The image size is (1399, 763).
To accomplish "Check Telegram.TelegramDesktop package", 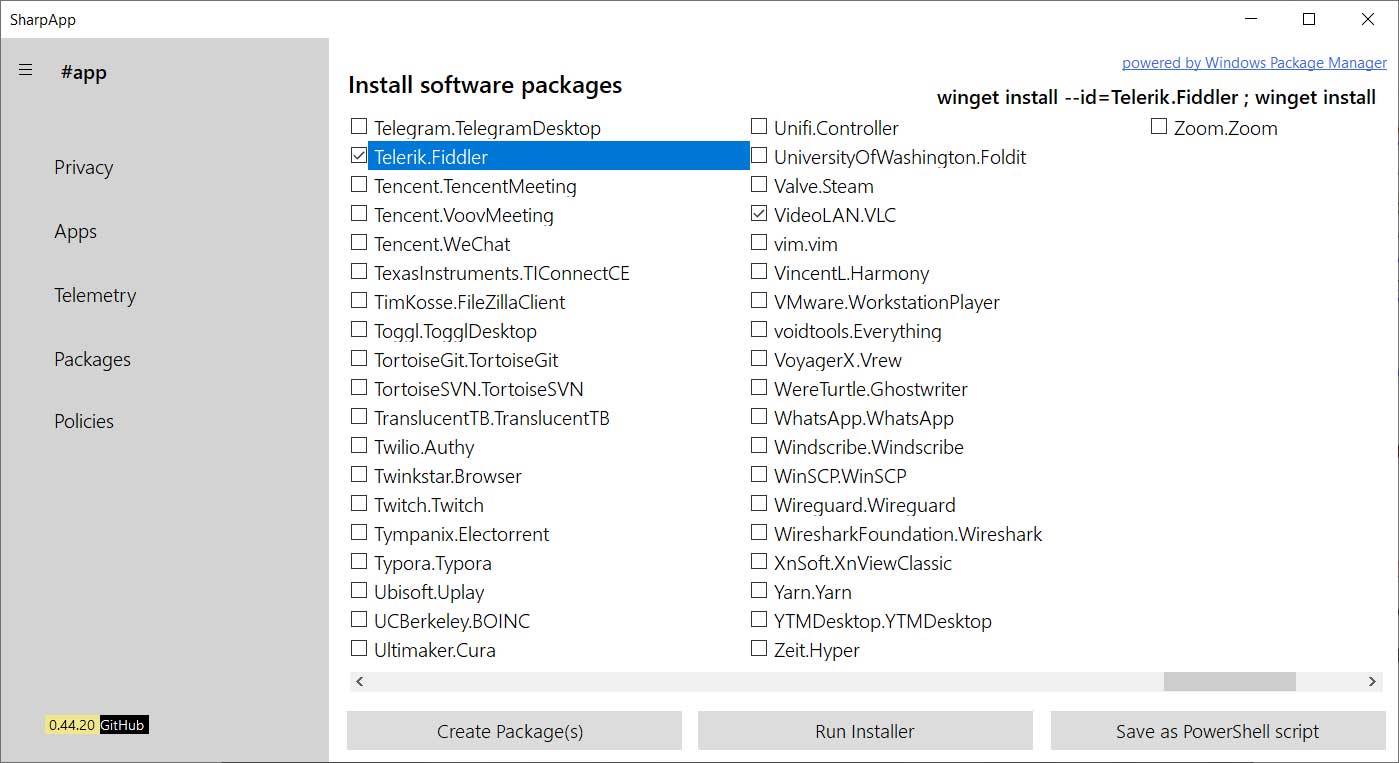I will pos(358,127).
